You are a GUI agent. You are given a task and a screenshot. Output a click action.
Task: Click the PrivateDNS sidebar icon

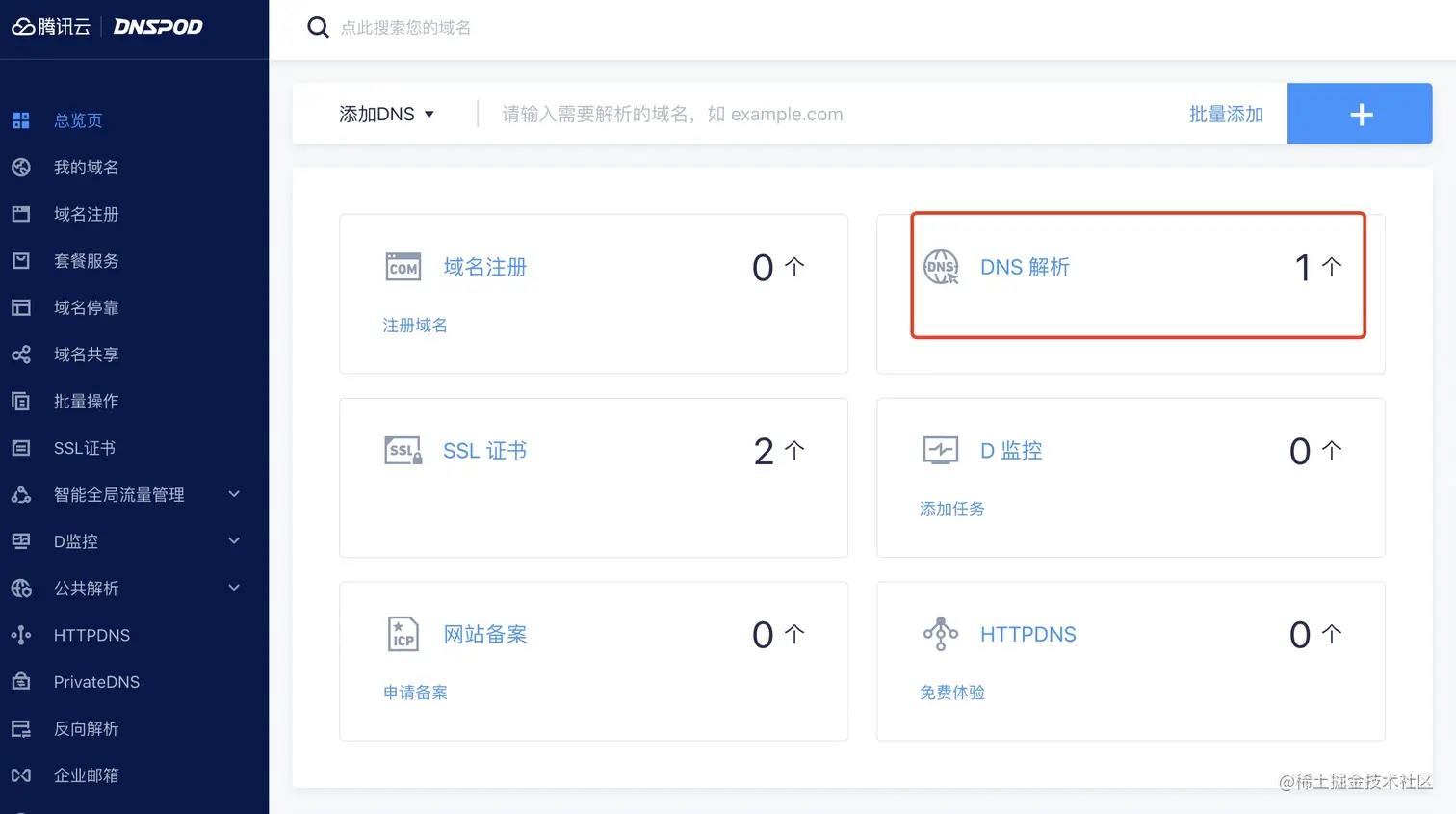click(21, 682)
